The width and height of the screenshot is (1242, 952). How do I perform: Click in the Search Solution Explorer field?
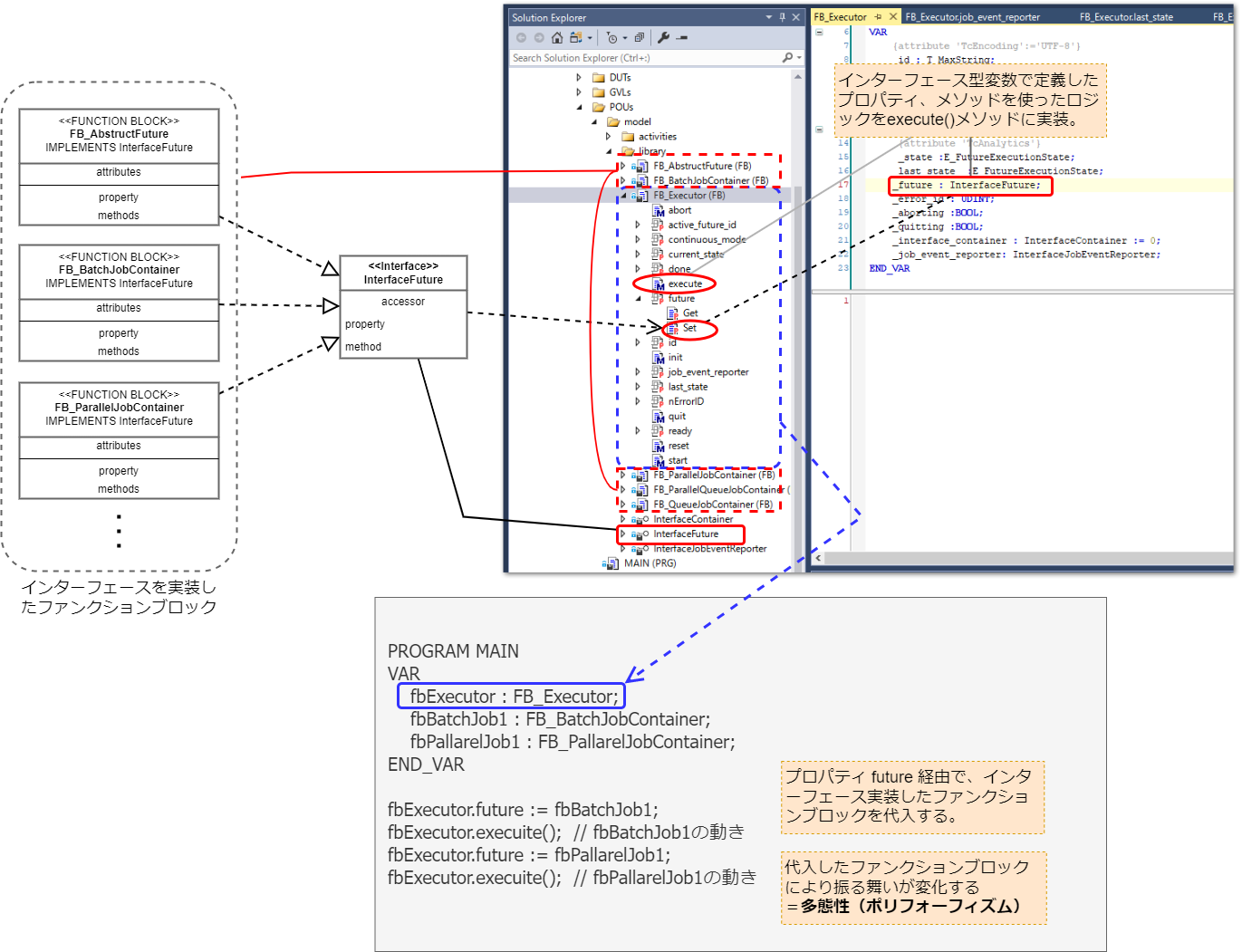click(645, 58)
